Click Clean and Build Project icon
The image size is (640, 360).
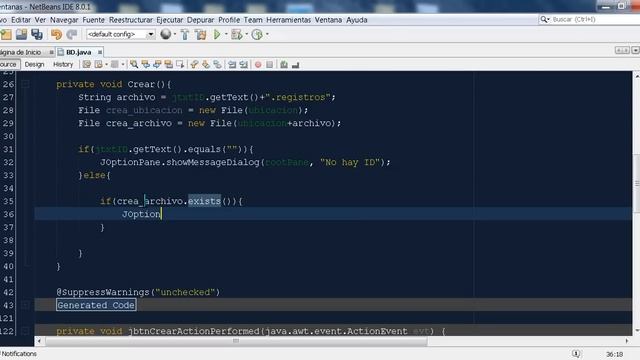coord(200,35)
